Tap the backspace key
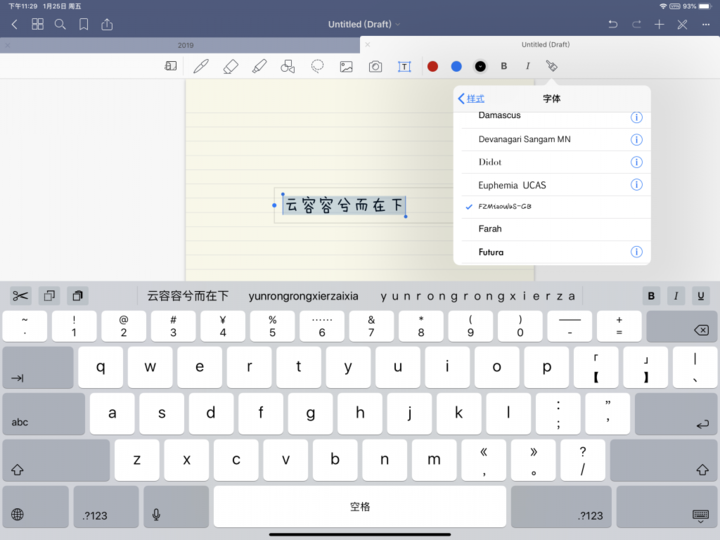Screen dimensions: 720x540 (682, 326)
